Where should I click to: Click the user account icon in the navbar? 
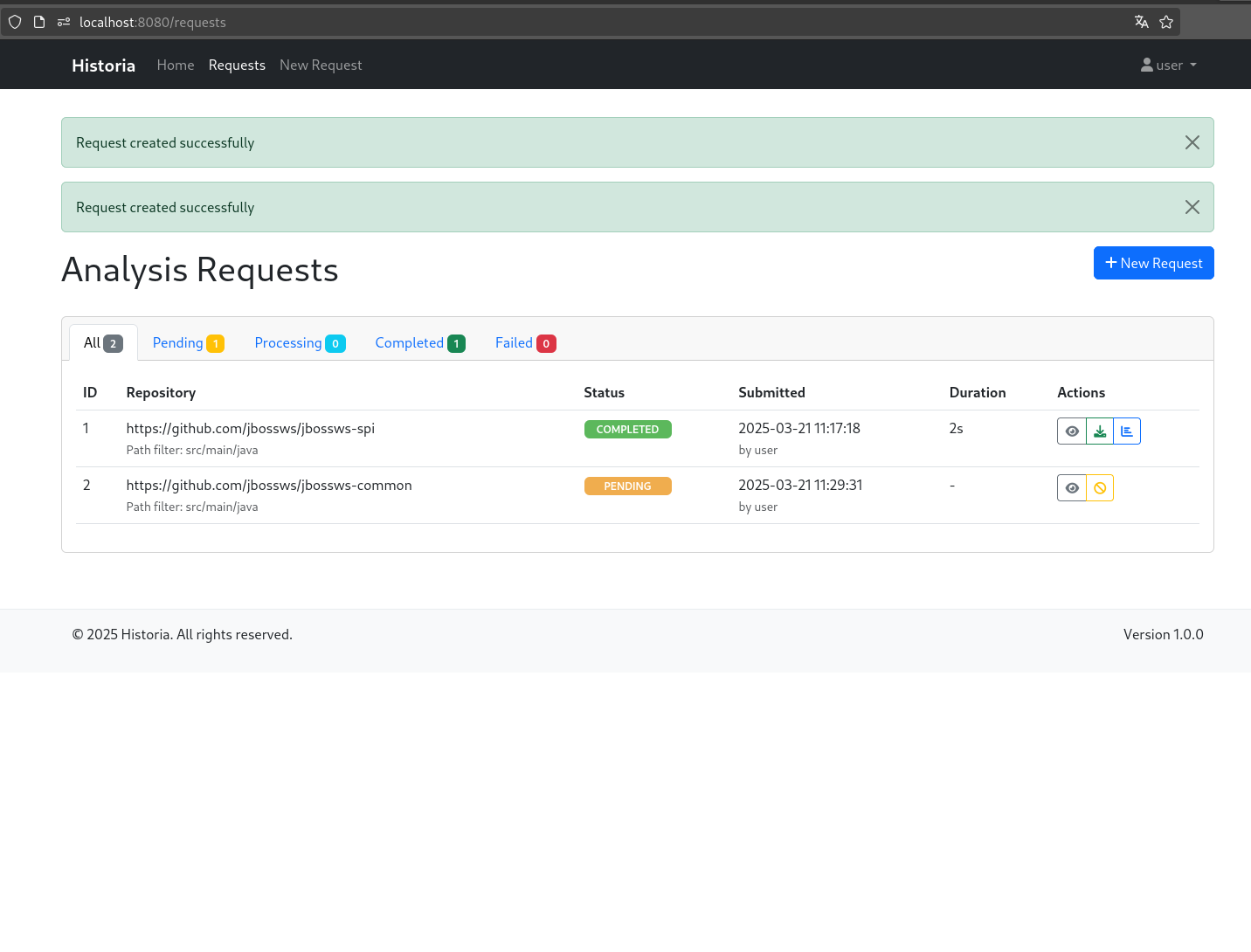[x=1146, y=65]
